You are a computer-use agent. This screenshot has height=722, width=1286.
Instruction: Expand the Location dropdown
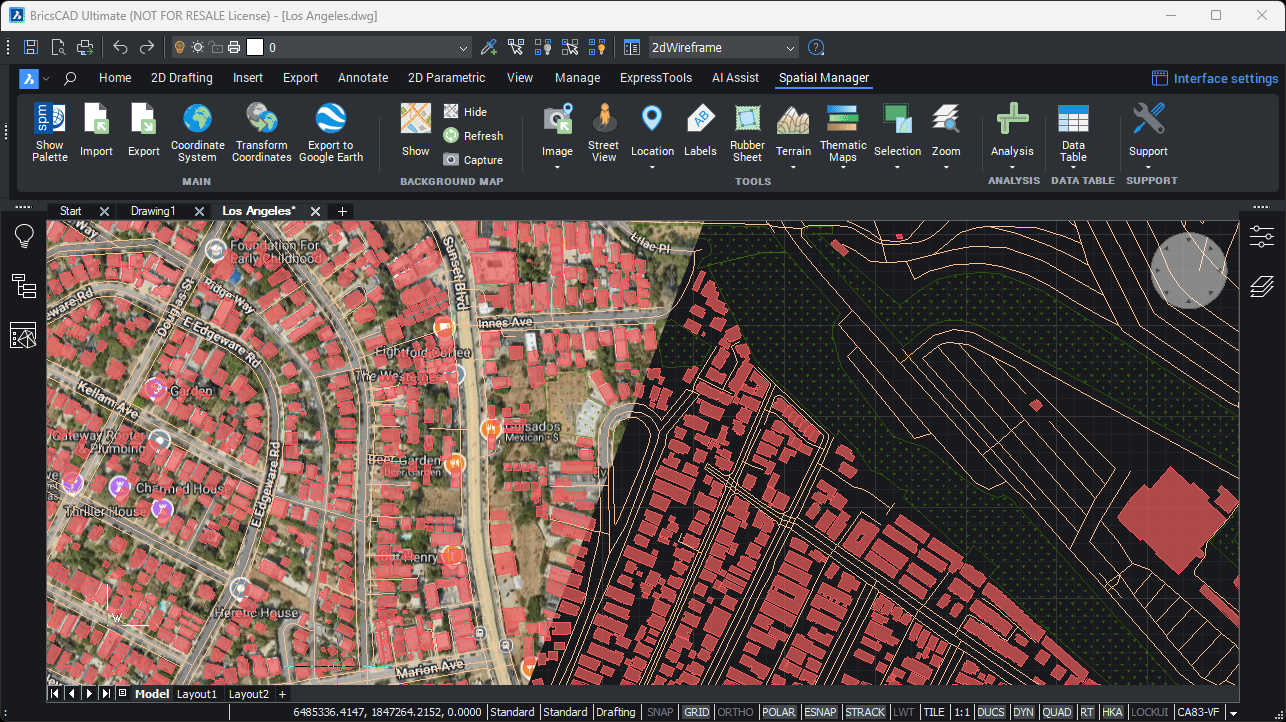pos(652,167)
